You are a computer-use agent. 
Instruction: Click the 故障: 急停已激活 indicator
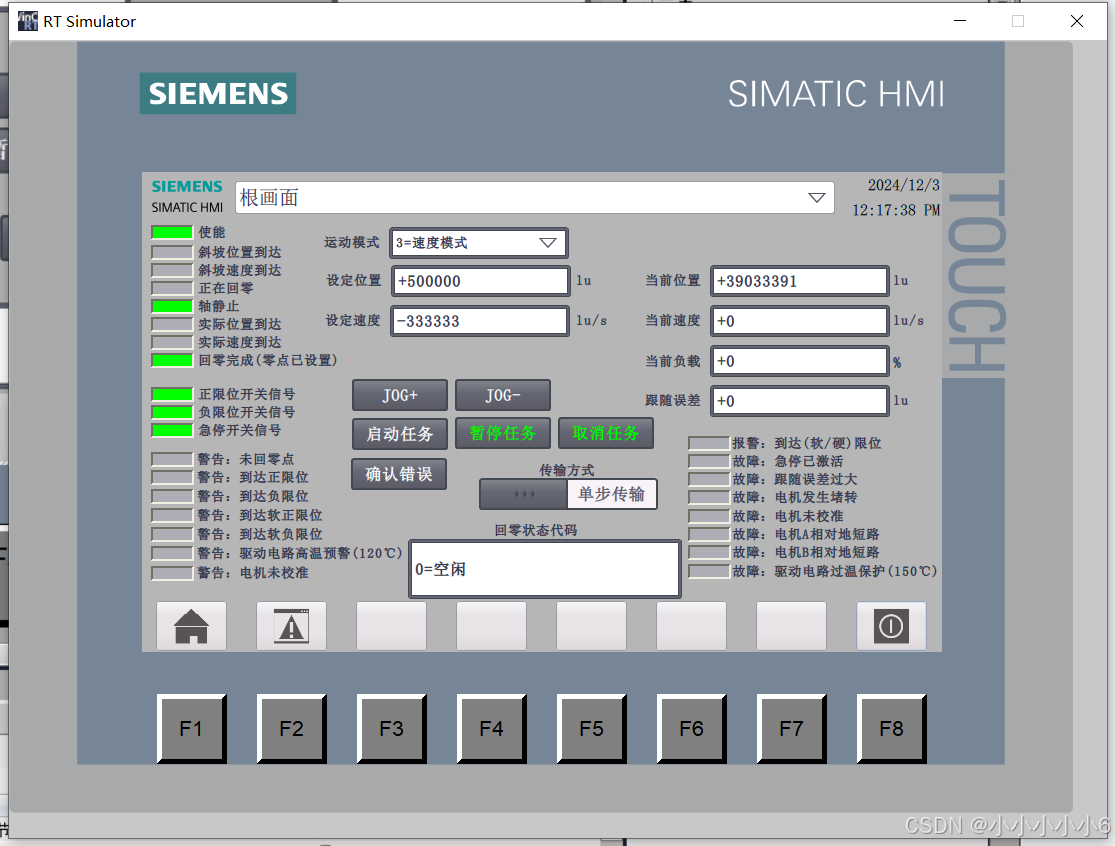point(709,461)
